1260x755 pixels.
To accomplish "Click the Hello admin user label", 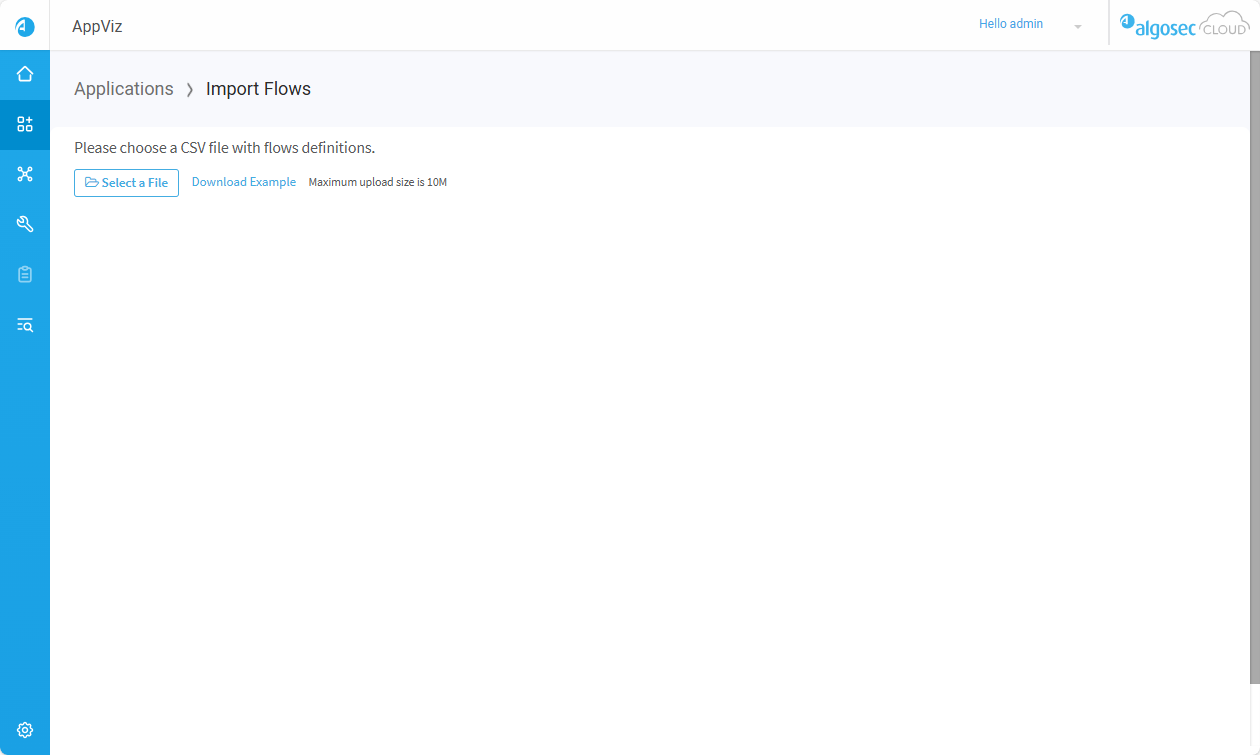I will [1010, 24].
